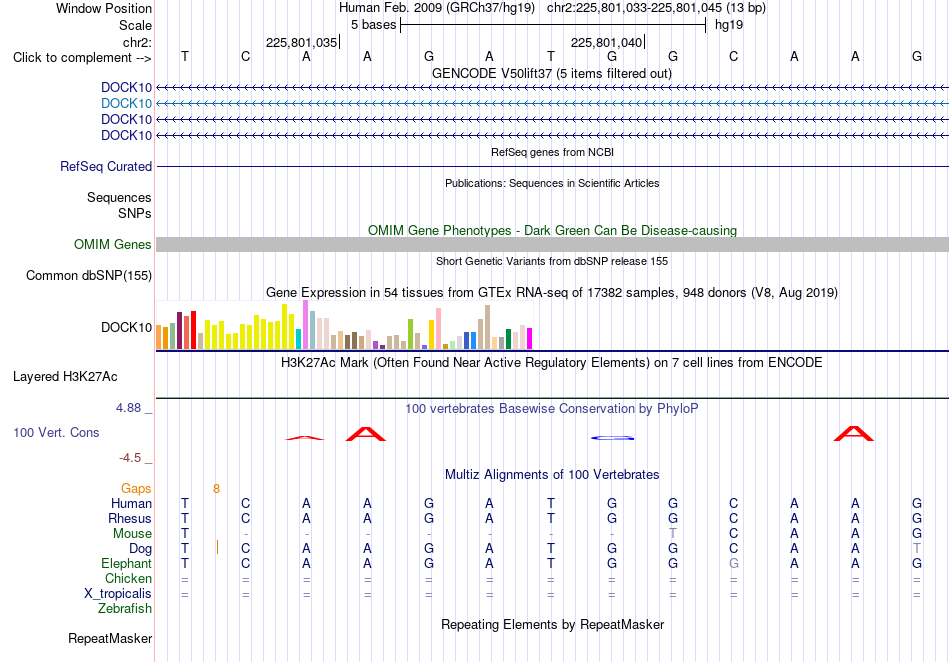
Task: Click the 225,801,040 position label
Action: tap(606, 42)
